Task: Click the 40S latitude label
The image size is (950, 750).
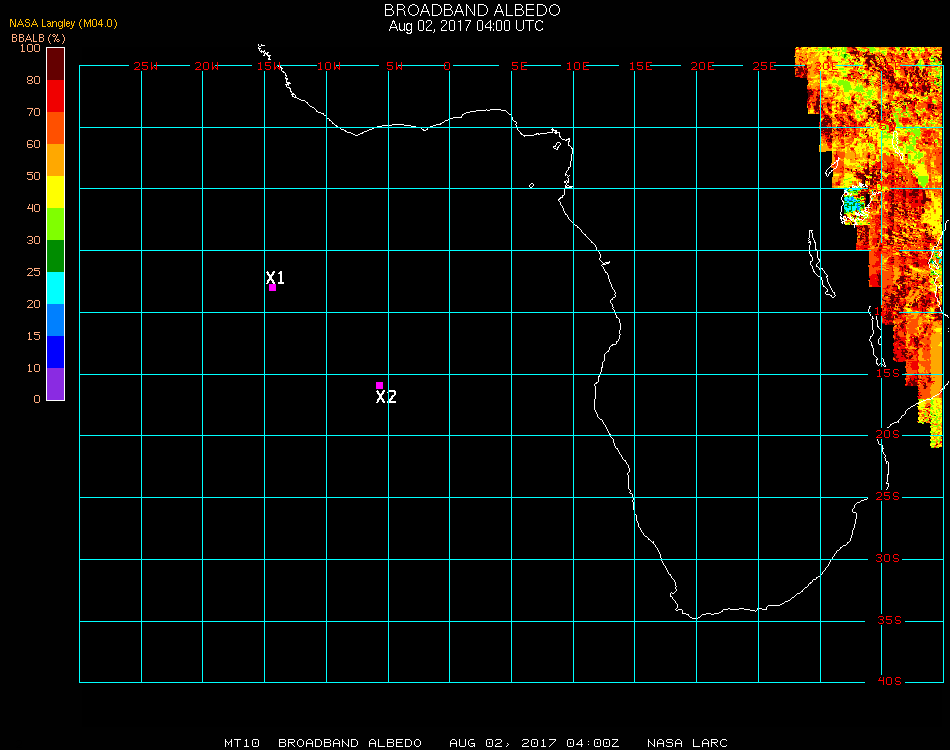Action: pyautogui.click(x=889, y=682)
